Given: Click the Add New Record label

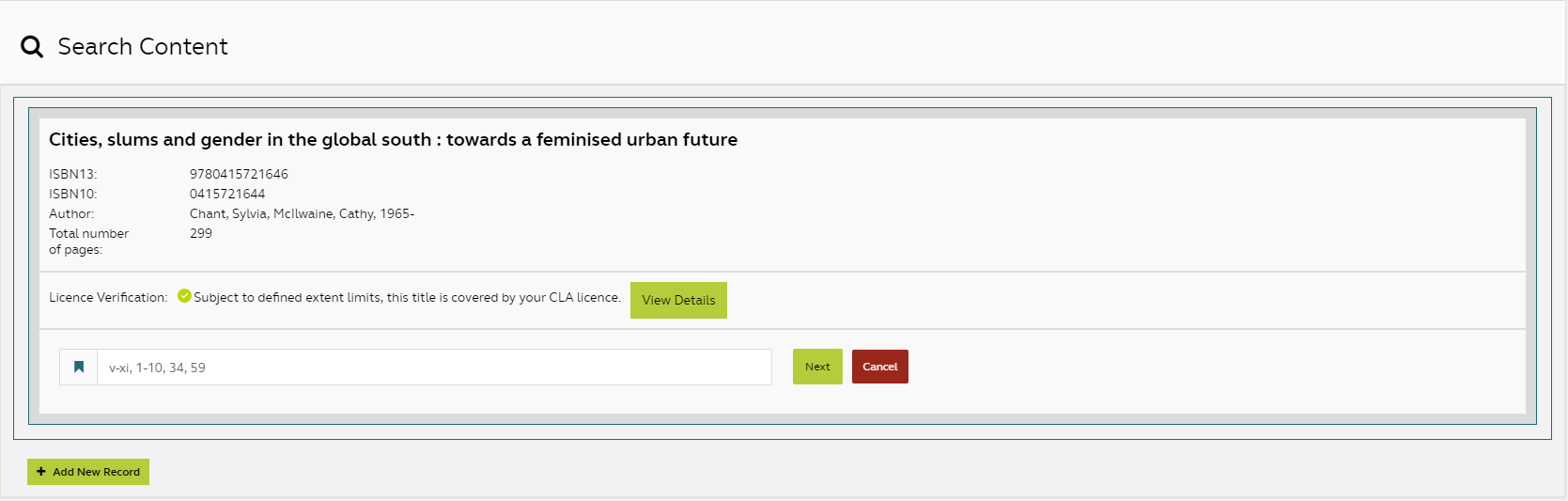Looking at the screenshot, I should [96, 472].
